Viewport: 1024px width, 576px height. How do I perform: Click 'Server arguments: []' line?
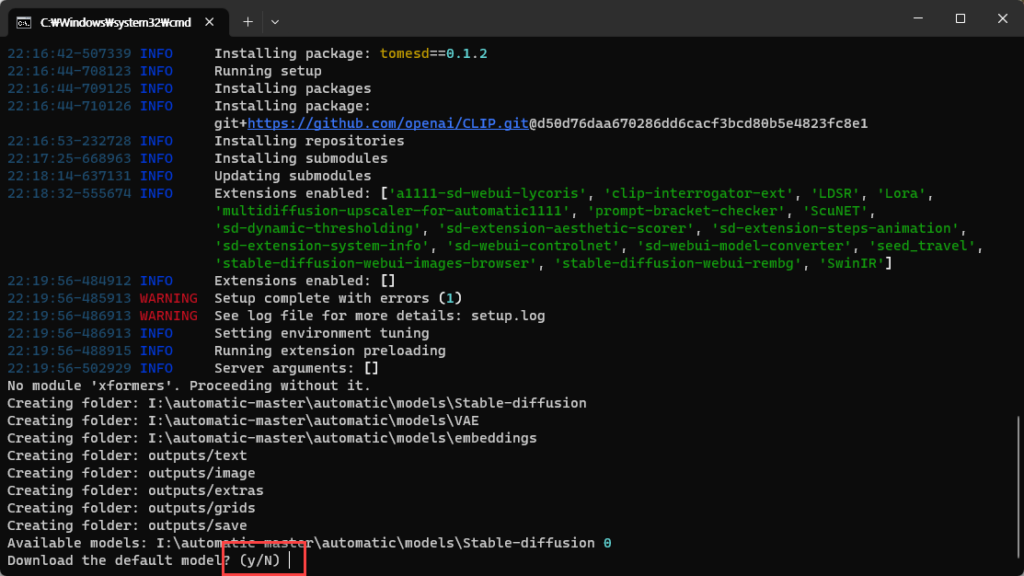pos(296,368)
